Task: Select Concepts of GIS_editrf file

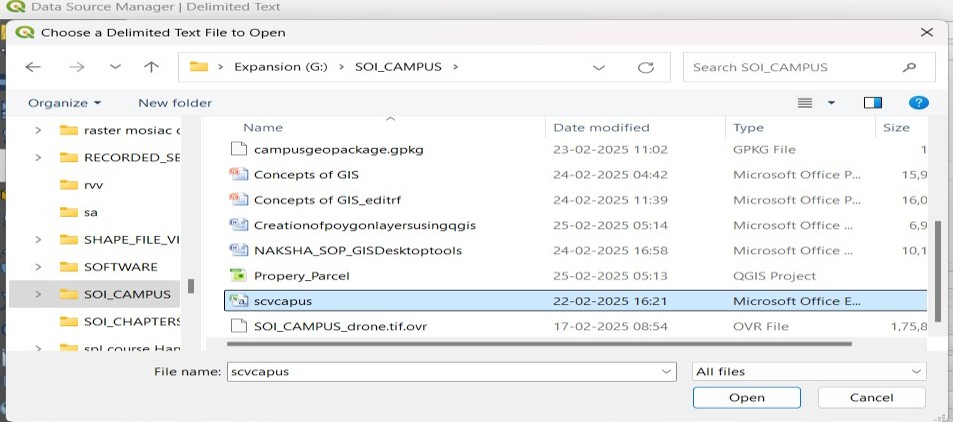Action: tap(327, 200)
